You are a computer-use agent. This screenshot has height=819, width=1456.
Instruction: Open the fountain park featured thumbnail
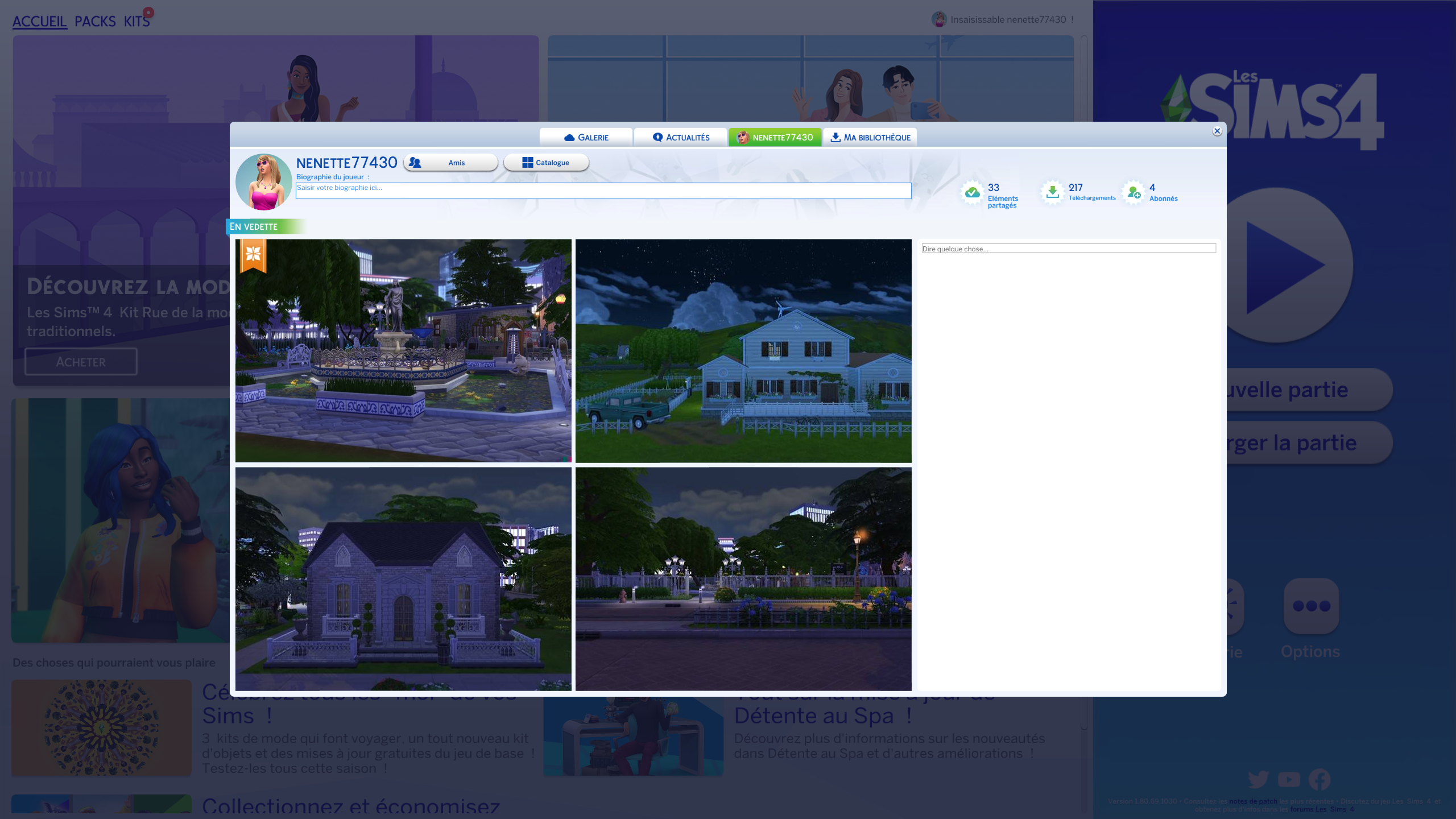pos(403,350)
